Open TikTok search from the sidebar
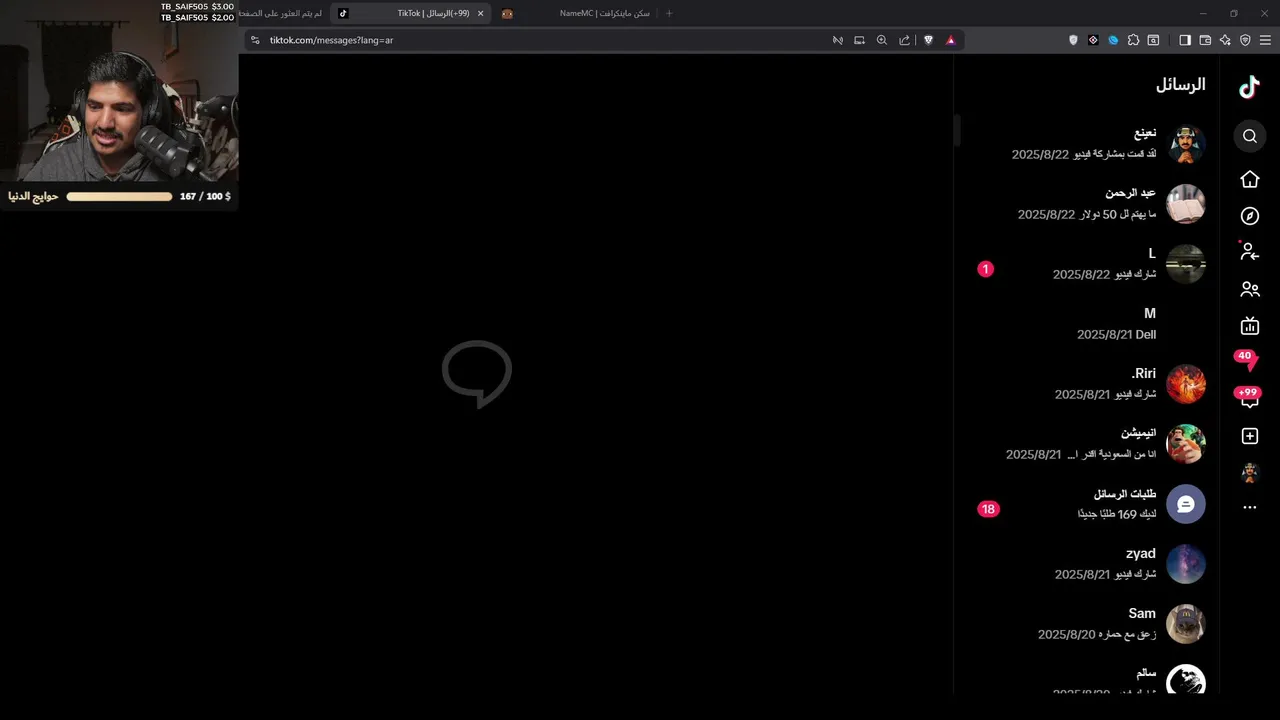The width and height of the screenshot is (1280, 720). pyautogui.click(x=1250, y=136)
